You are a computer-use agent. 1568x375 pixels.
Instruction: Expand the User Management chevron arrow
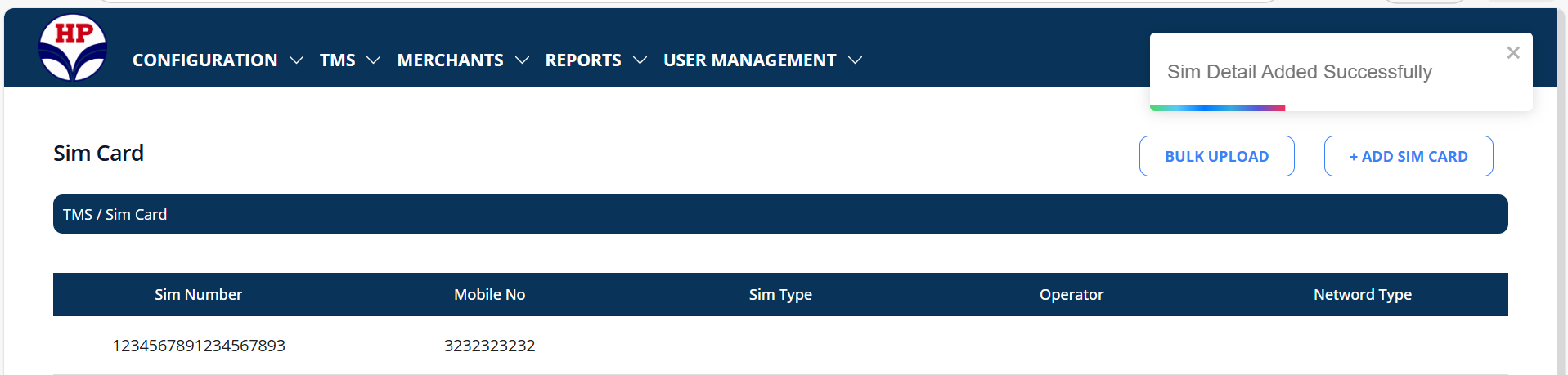pos(855,60)
